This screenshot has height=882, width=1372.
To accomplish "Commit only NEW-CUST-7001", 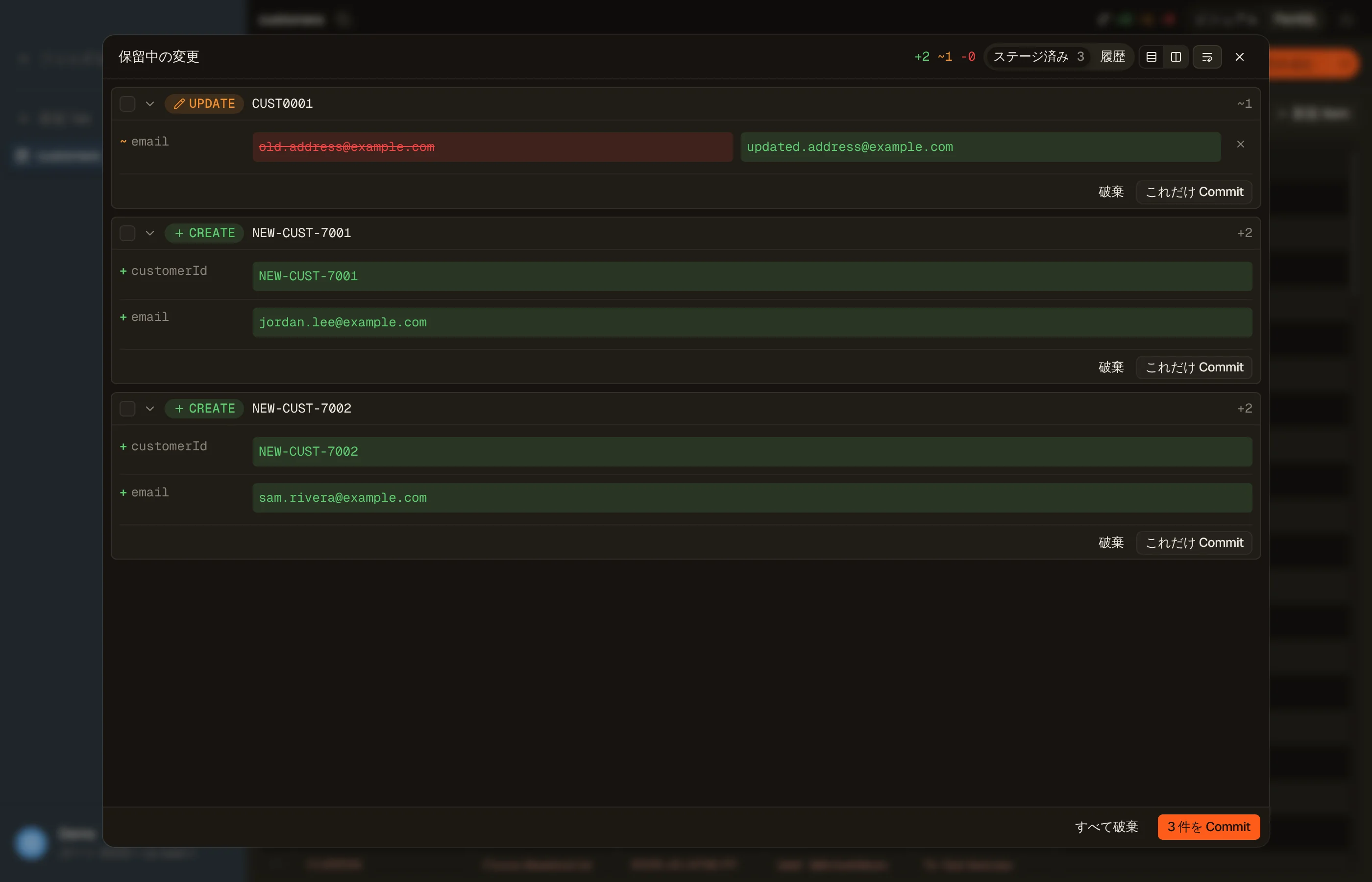I will click(1194, 367).
